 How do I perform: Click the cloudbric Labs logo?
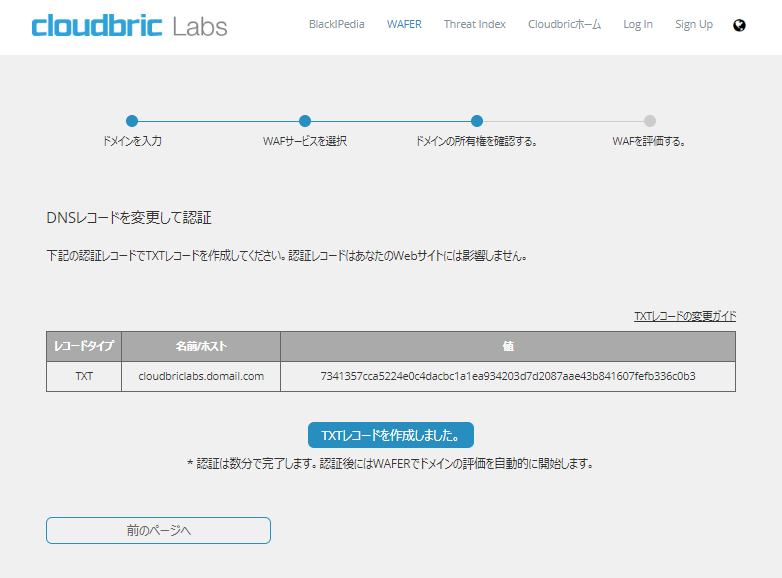pyautogui.click(x=129, y=25)
